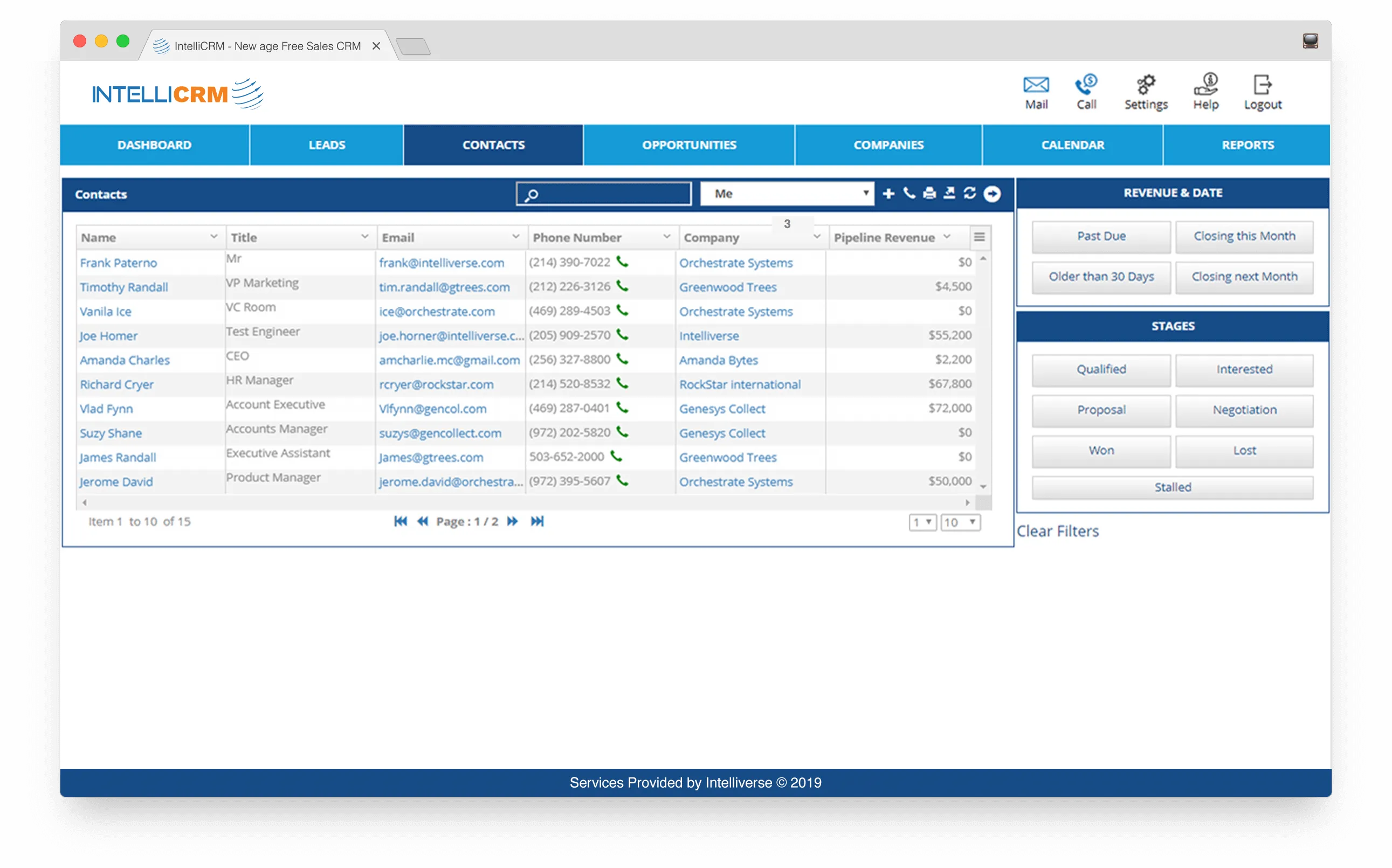
Task: Click the add contact plus icon
Action: tap(888, 194)
